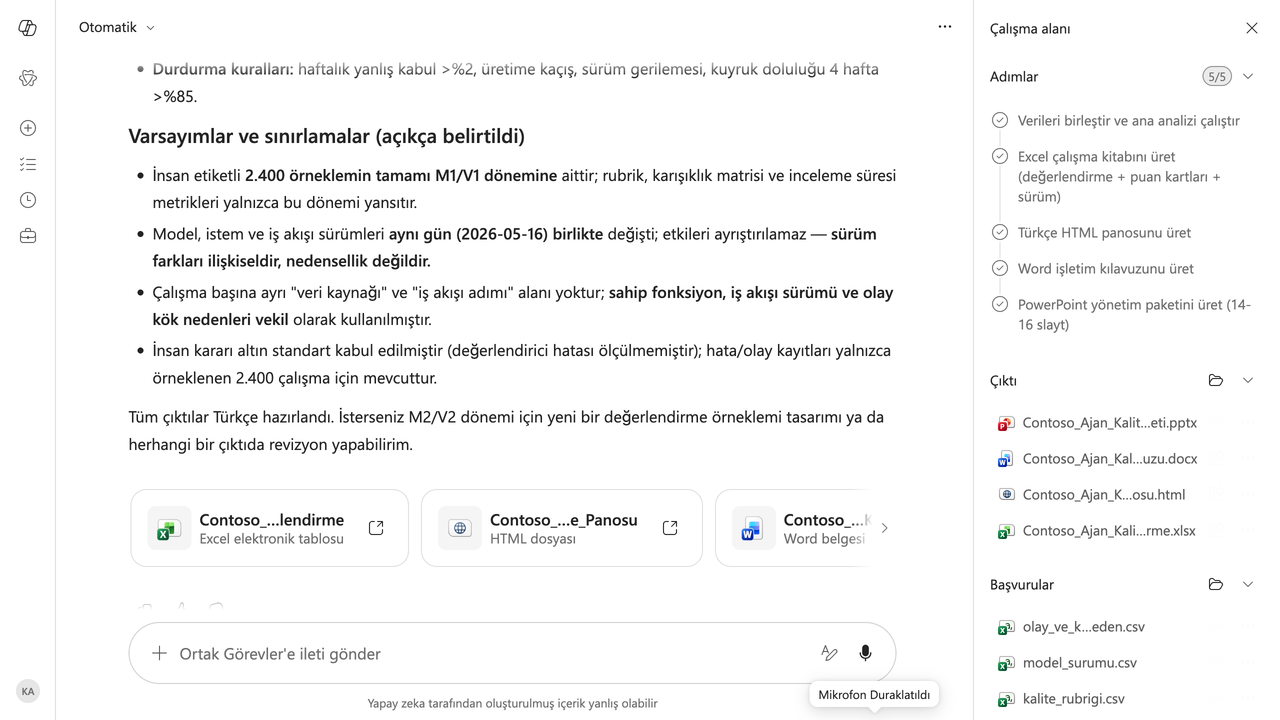Click Excel icon beside kalite_rubrigi.csv
This screenshot has height=720, width=1280.
1006,699
